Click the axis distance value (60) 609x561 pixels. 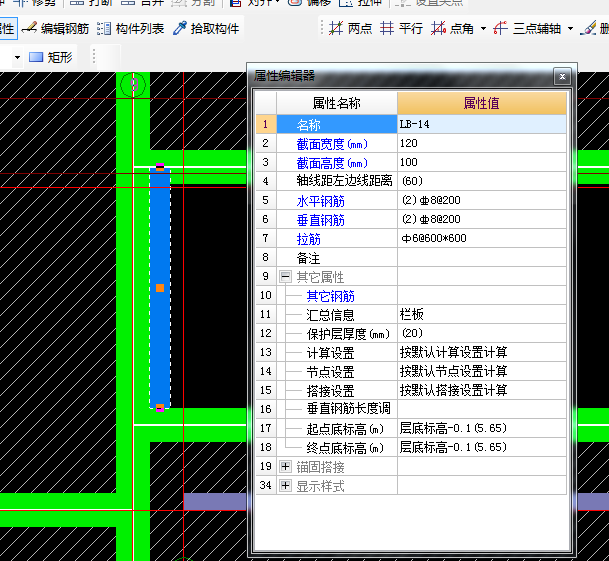tap(482, 181)
